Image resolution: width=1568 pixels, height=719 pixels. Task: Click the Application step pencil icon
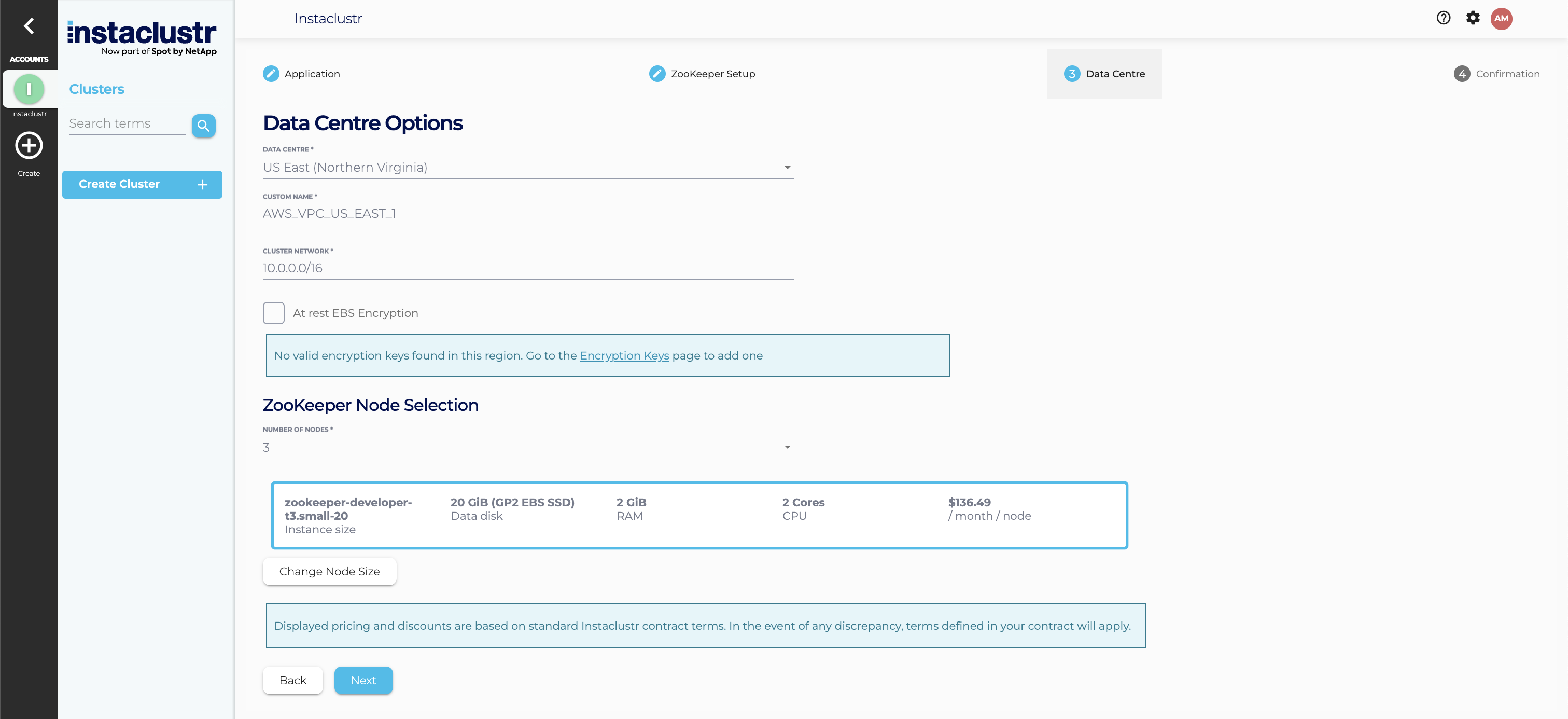tap(271, 74)
